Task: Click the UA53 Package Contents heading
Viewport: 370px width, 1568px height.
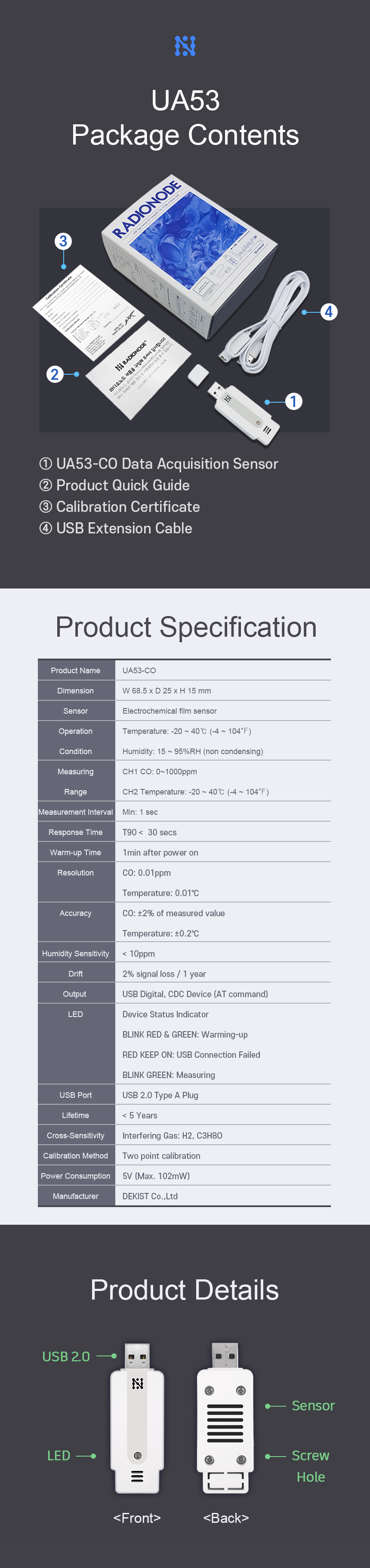Action: coord(185,117)
